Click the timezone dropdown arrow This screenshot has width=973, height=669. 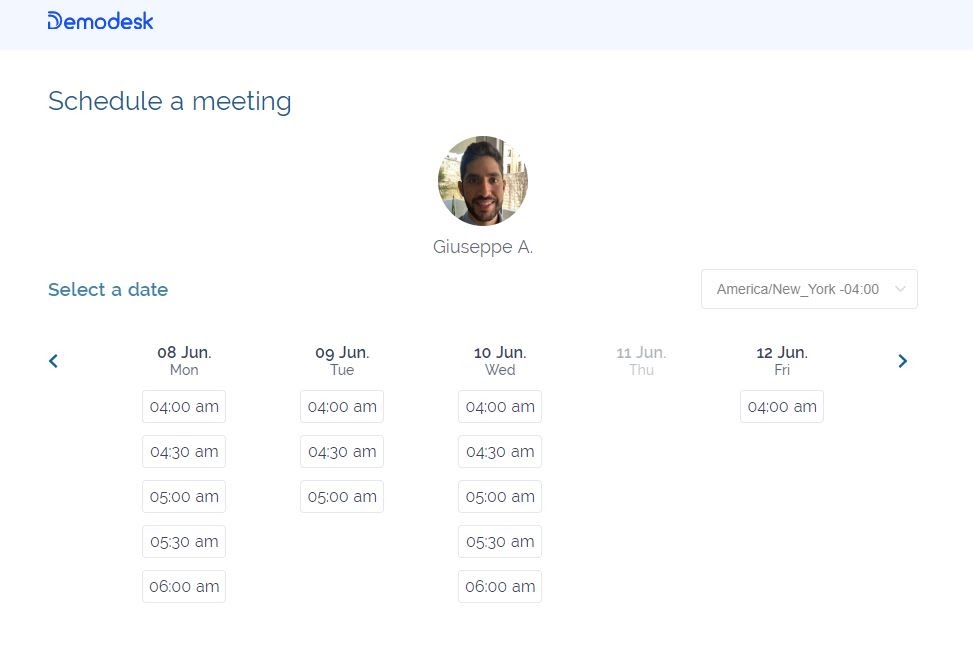coord(900,289)
